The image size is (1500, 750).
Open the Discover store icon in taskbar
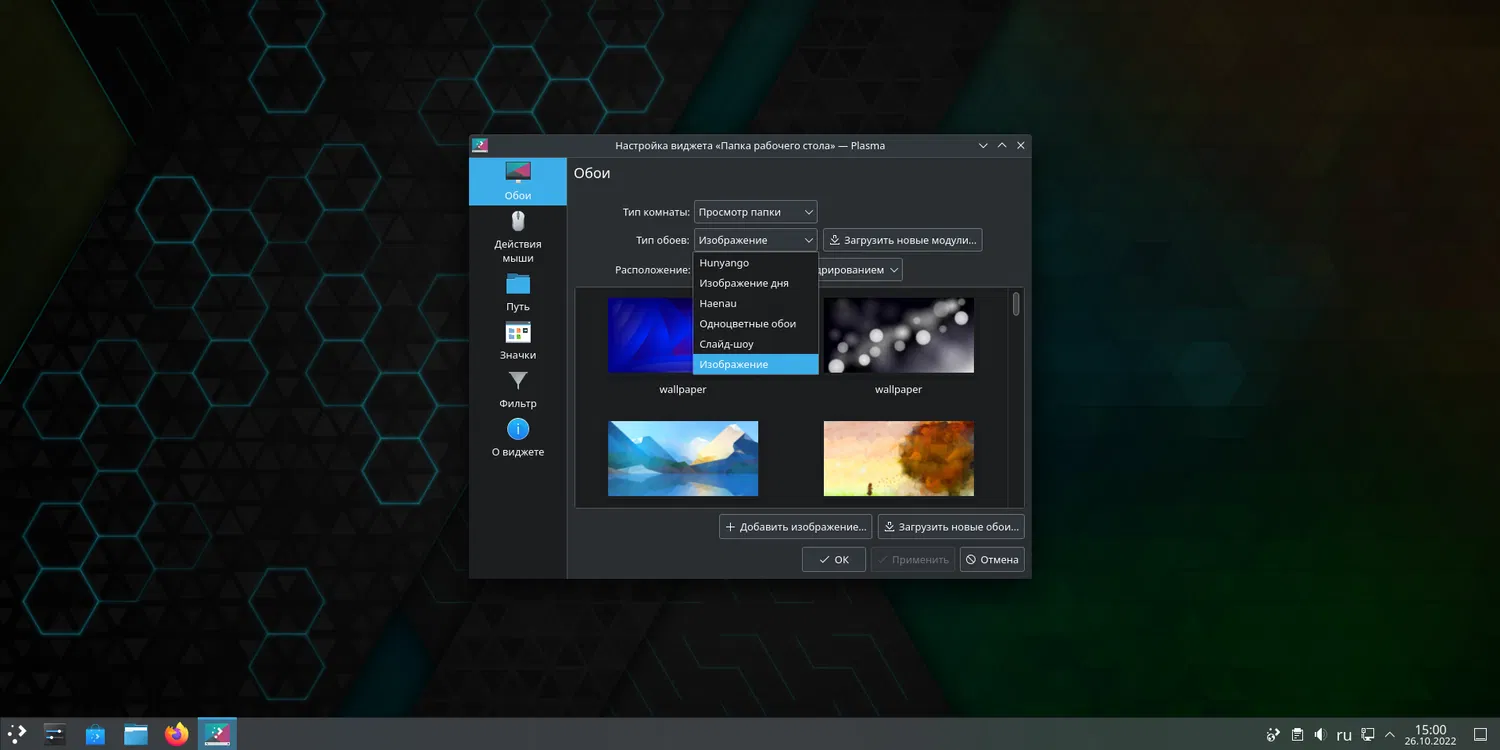click(95, 735)
